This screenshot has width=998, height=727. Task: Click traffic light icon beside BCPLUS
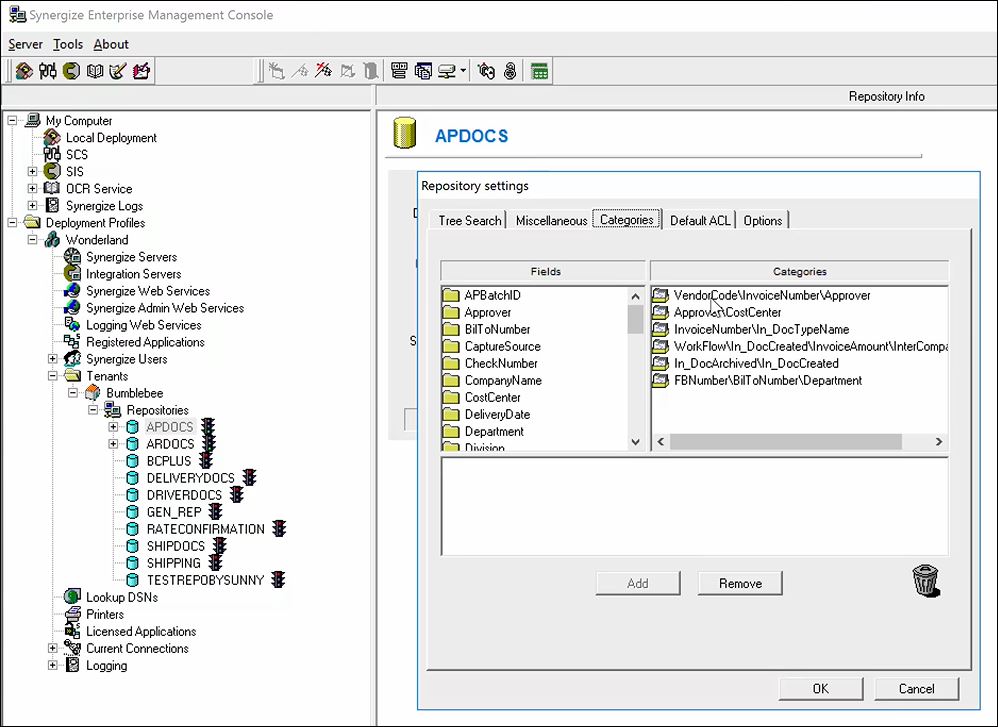pyautogui.click(x=206, y=461)
